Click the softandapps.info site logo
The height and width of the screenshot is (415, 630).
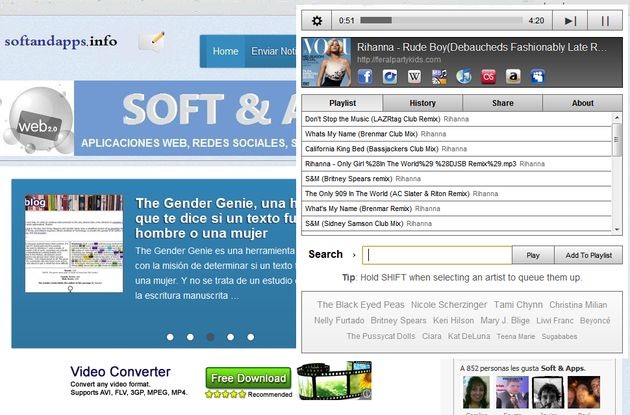coord(61,41)
